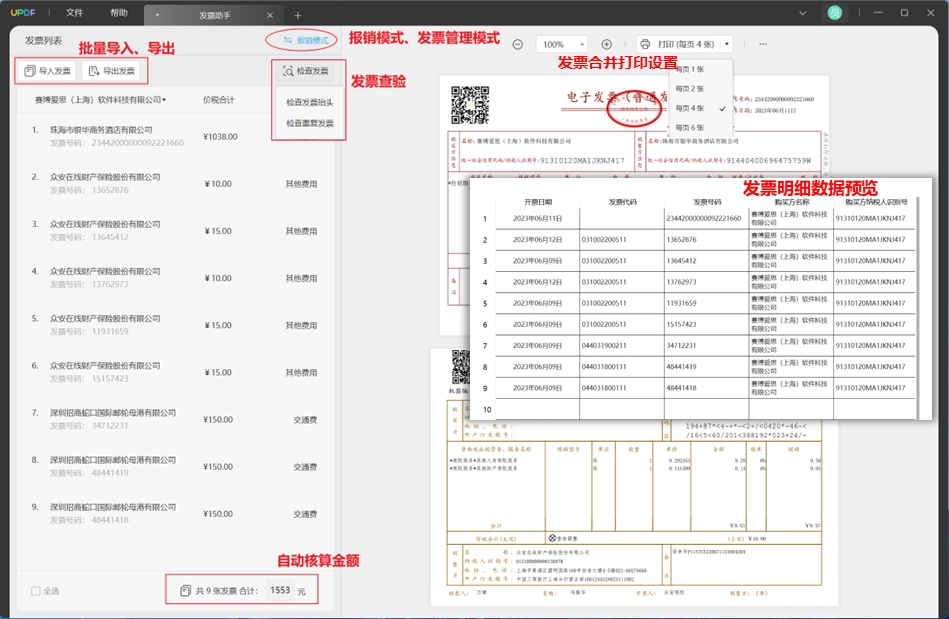949x619 pixels.
Task: Click the 开票日期 column header in preview table
Action: click(537, 202)
